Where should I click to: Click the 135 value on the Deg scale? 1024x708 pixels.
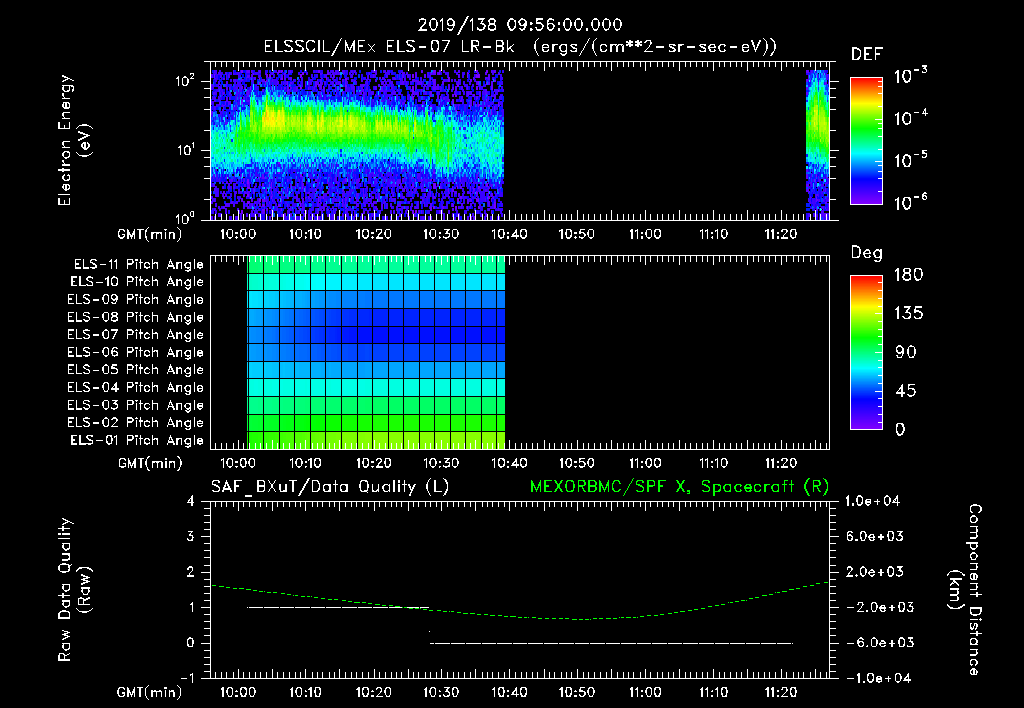click(x=908, y=314)
